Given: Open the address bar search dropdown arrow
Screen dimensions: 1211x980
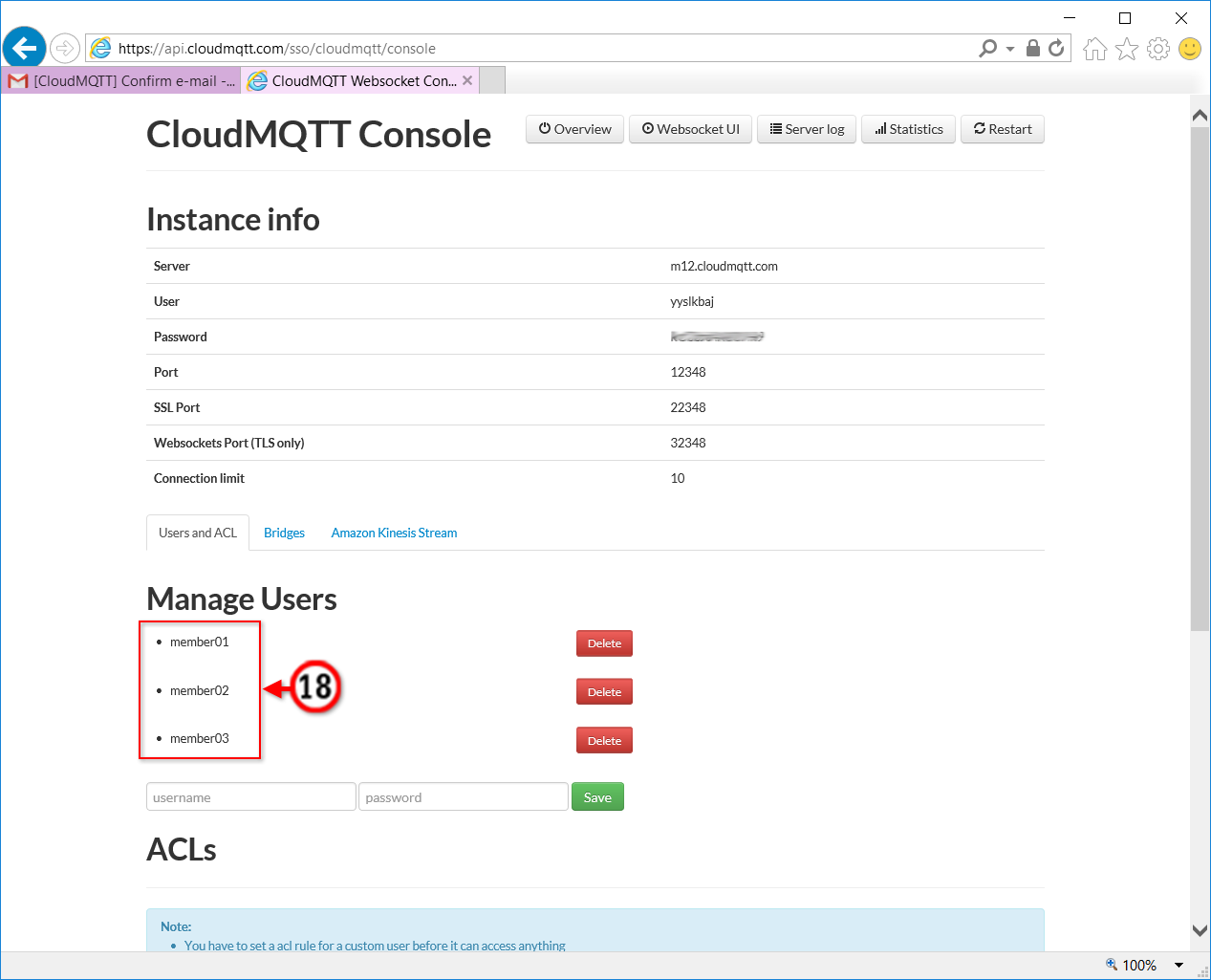Looking at the screenshot, I should click(x=1010, y=49).
